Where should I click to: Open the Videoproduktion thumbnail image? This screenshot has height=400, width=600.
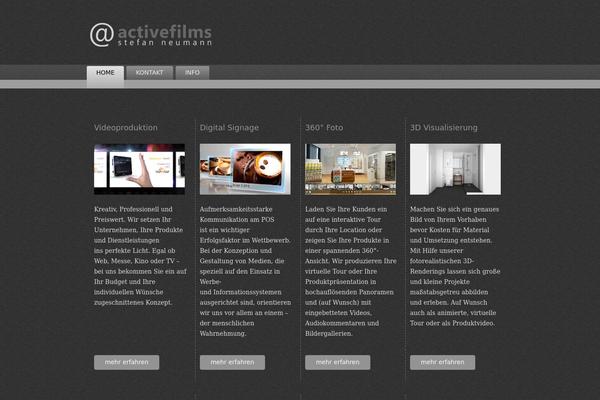click(x=139, y=169)
